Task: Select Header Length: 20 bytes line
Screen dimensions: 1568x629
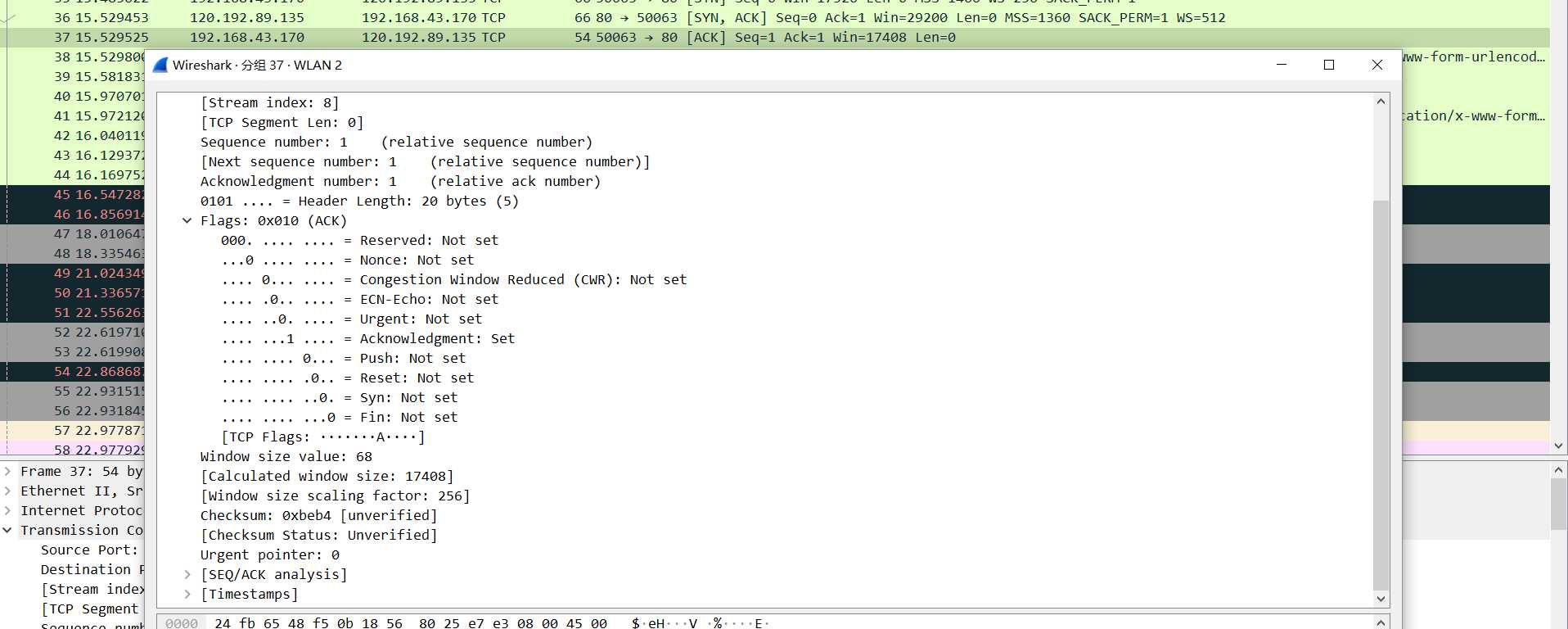Action: coord(359,201)
